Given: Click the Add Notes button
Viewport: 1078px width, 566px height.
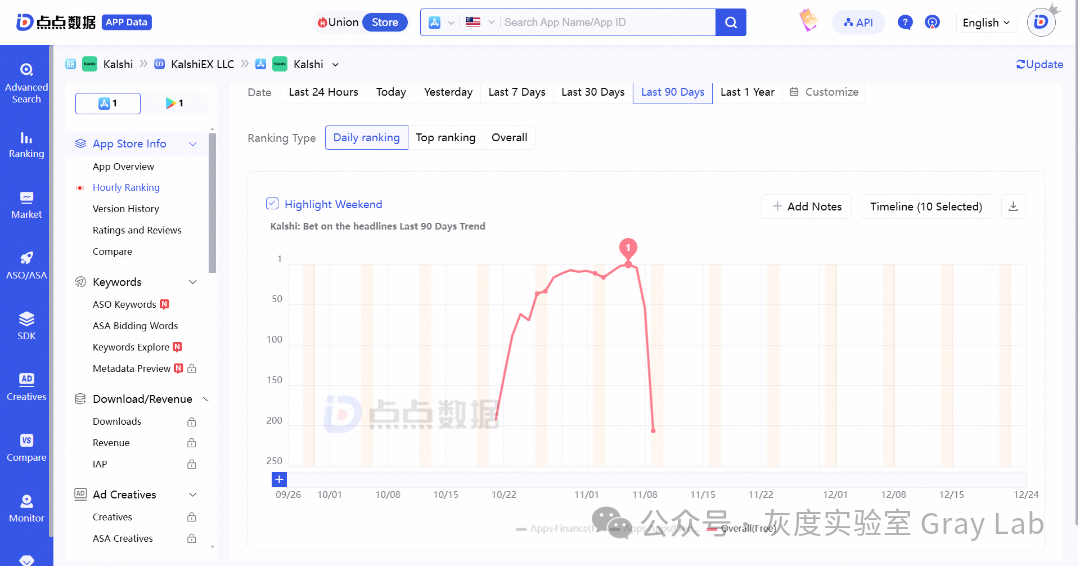Looking at the screenshot, I should [x=807, y=206].
